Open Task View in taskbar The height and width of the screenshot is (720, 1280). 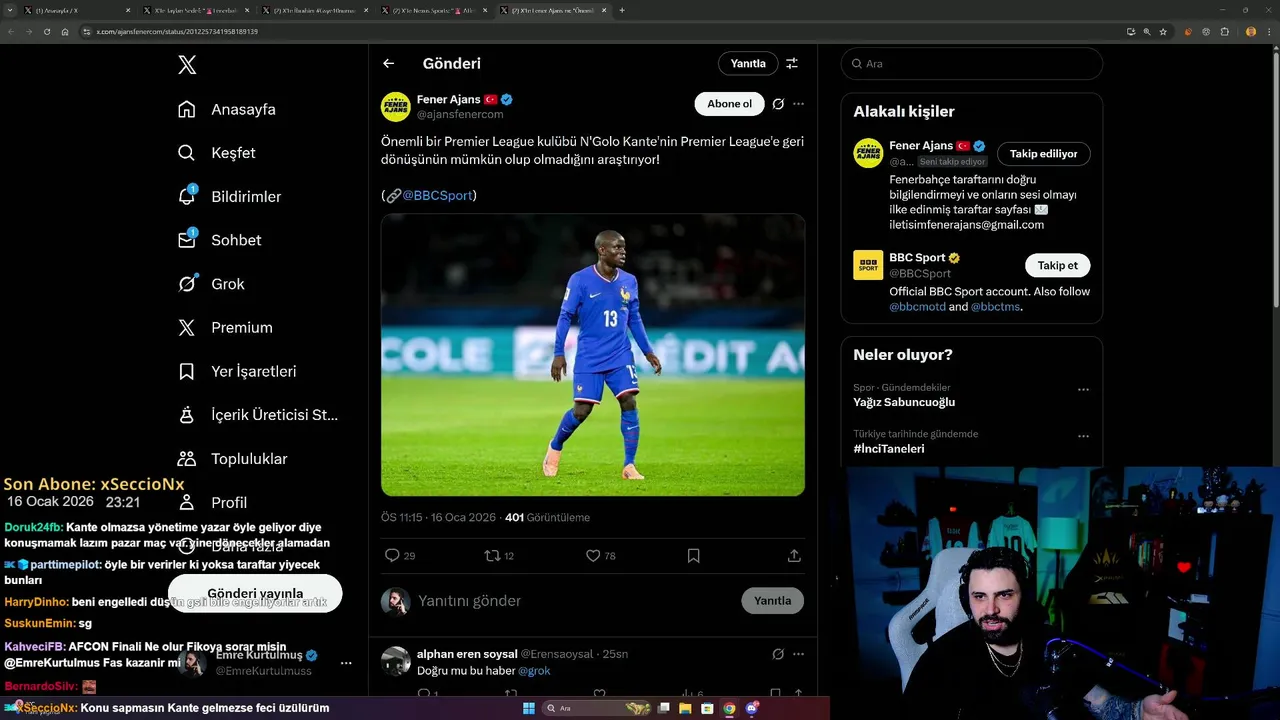coord(664,709)
